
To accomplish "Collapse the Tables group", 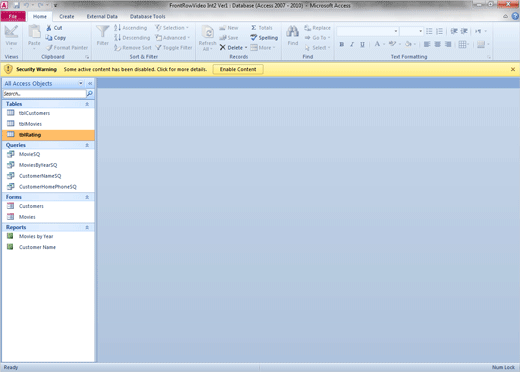I will (87, 104).
